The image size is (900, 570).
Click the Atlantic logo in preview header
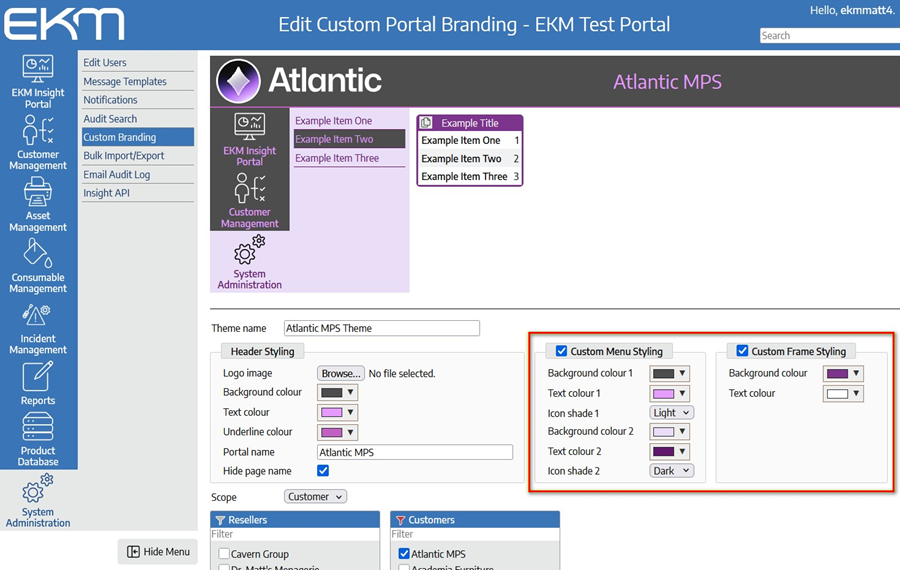click(x=299, y=80)
